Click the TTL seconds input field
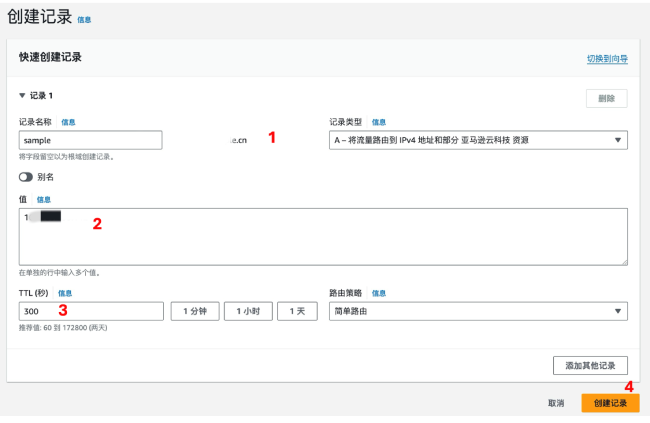This screenshot has width=650, height=423. [x=90, y=311]
